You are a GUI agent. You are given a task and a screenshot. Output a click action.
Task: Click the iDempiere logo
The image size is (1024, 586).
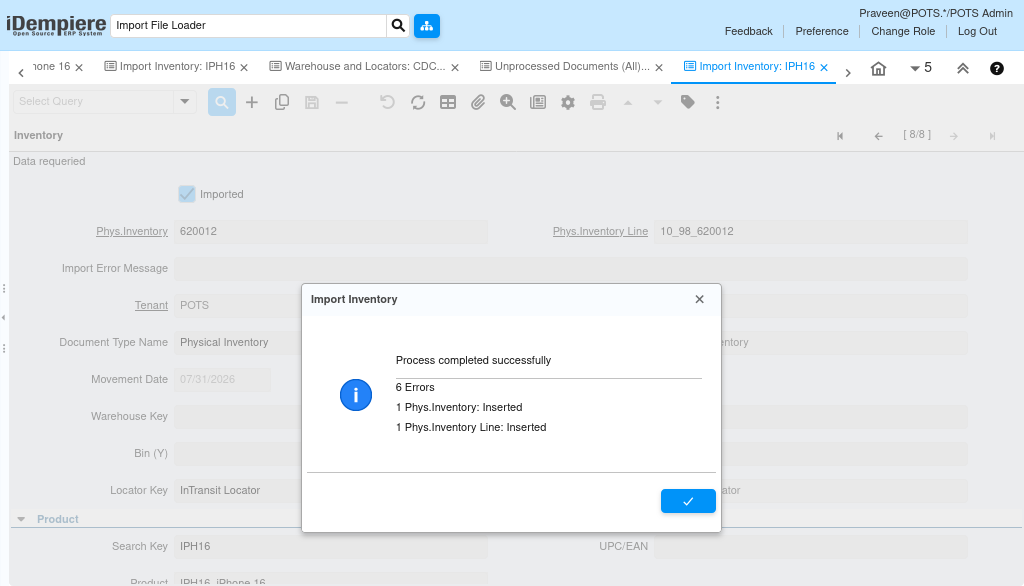(56, 25)
